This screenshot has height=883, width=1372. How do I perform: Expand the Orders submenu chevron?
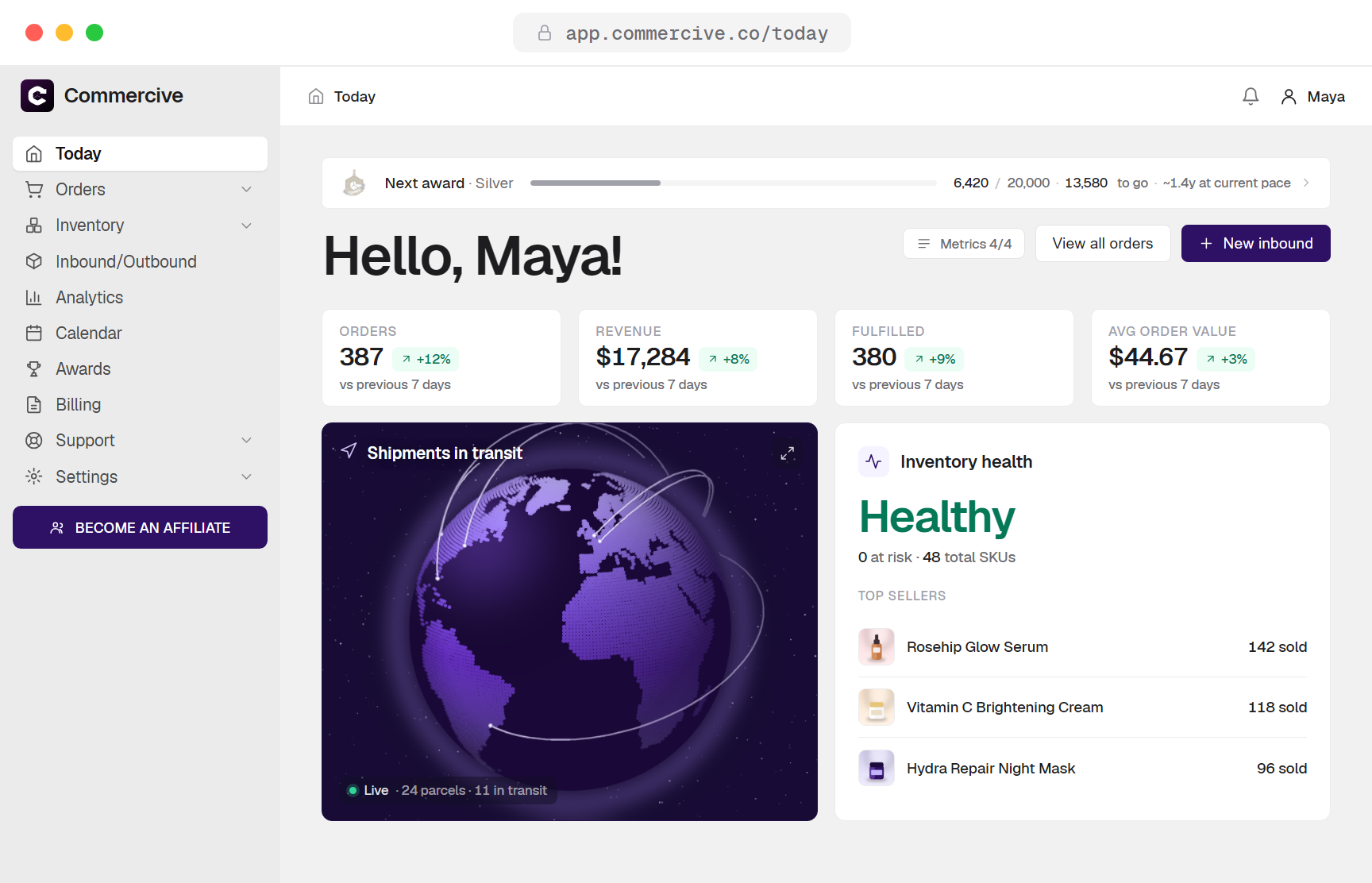click(247, 189)
